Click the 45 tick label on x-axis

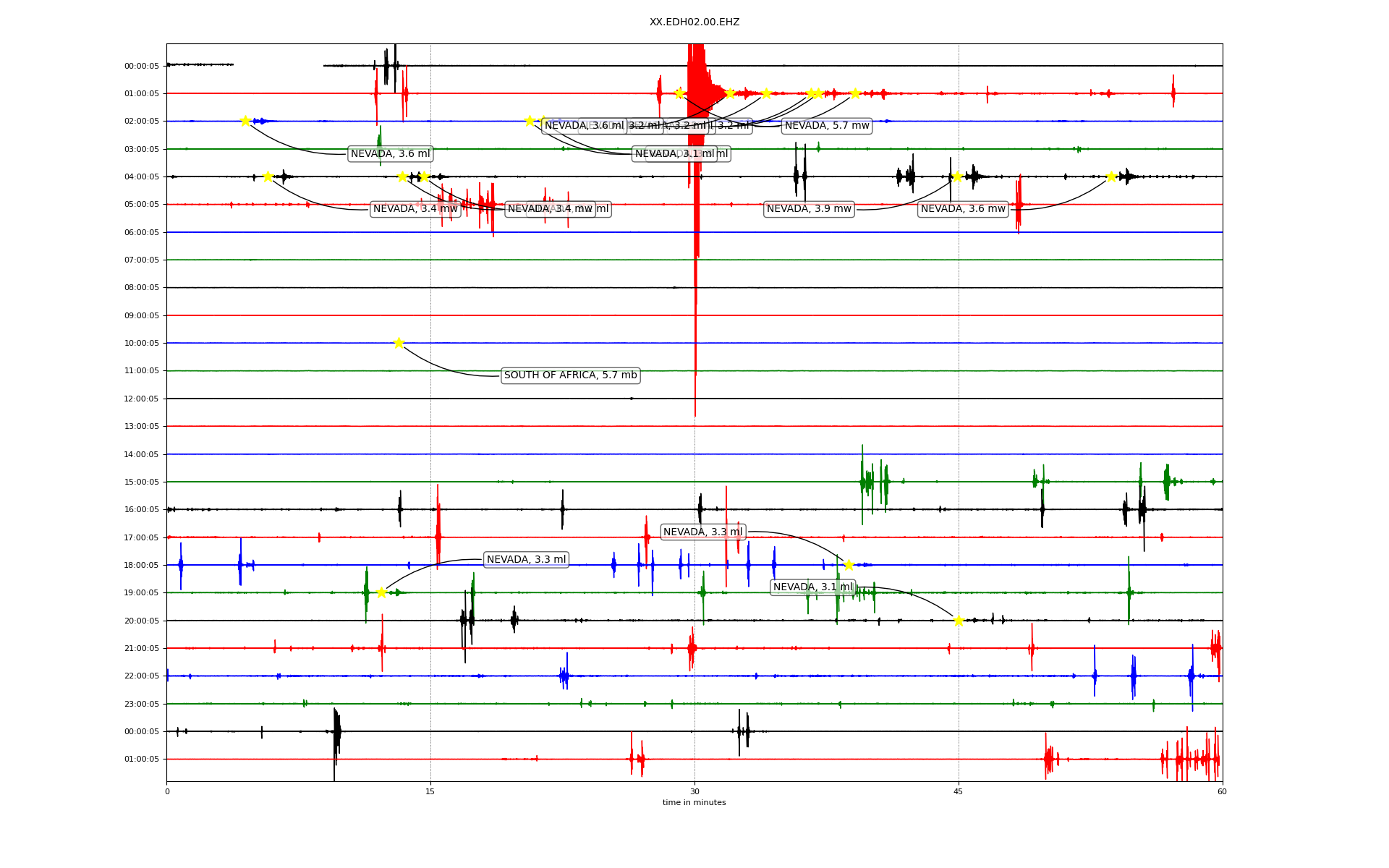coord(958,791)
